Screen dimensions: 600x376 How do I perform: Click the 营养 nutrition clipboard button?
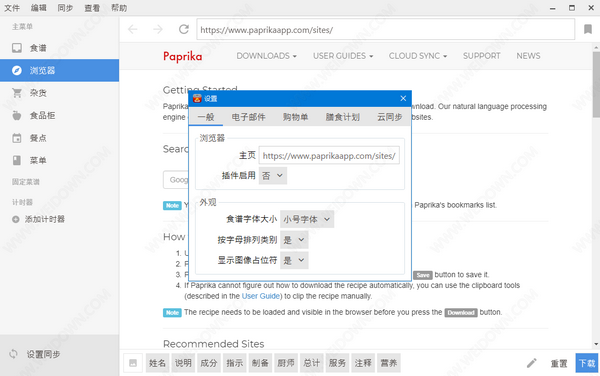click(388, 363)
